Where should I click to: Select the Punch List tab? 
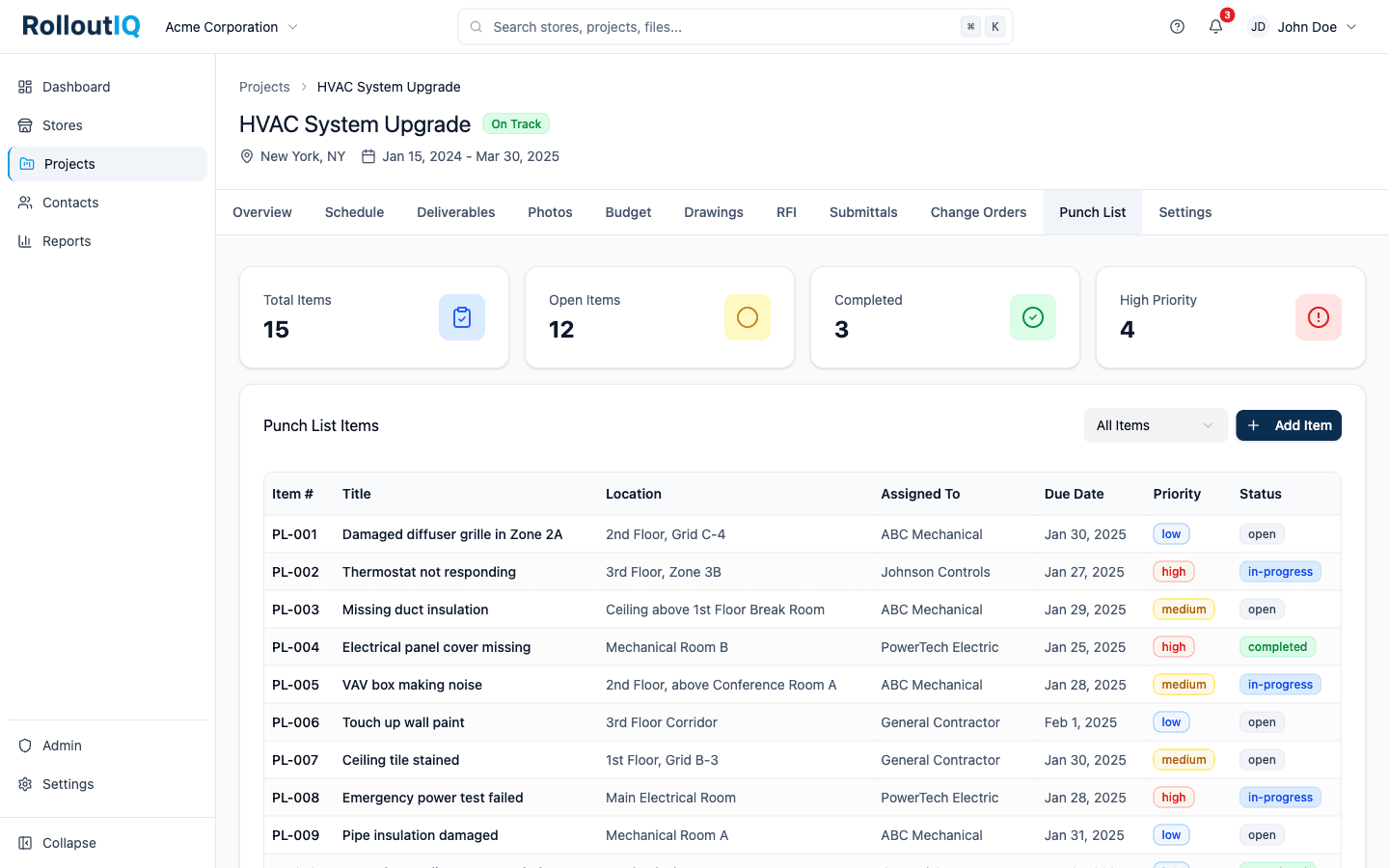click(x=1093, y=212)
